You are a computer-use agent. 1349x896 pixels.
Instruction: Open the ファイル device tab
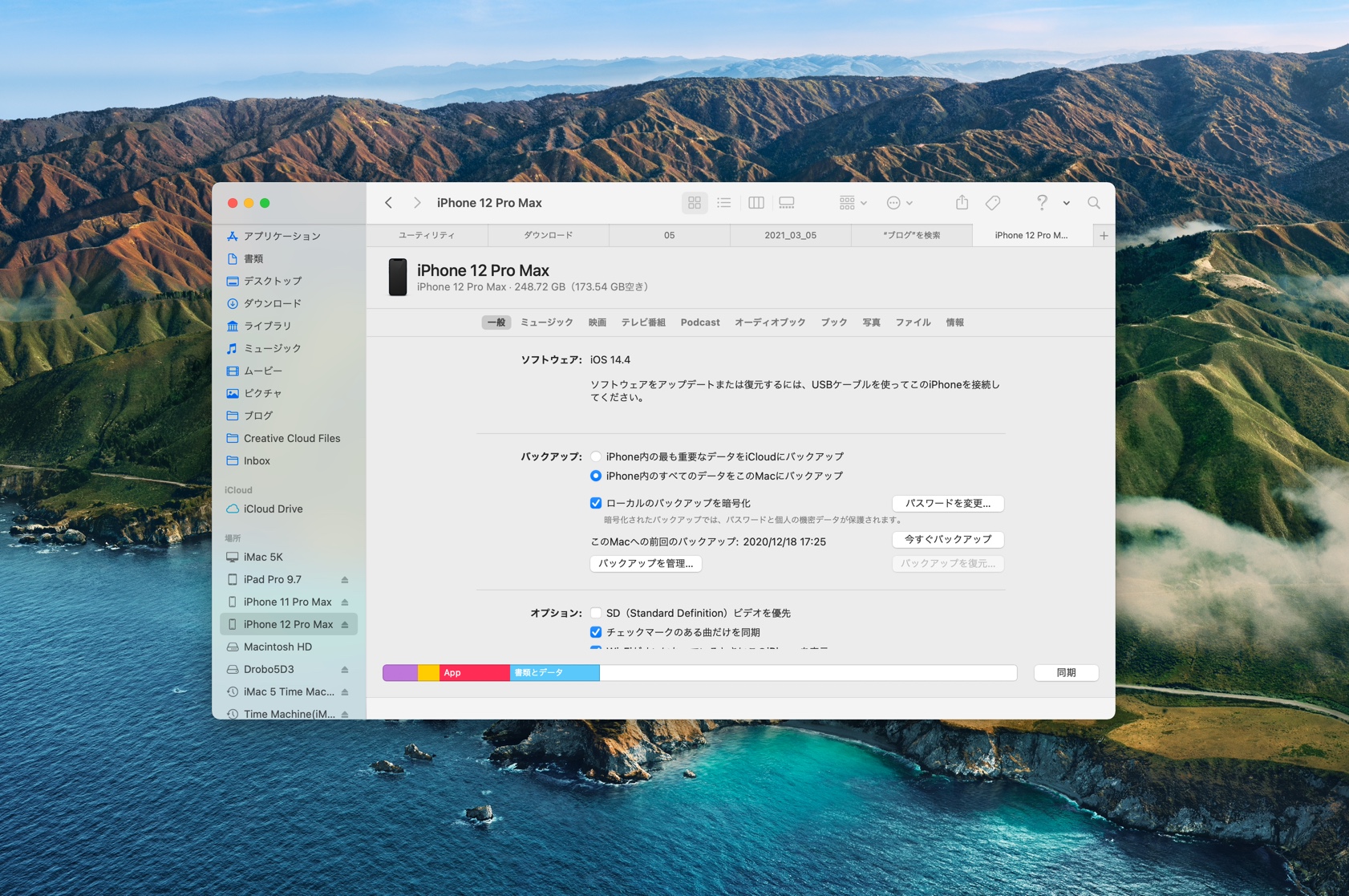(914, 322)
